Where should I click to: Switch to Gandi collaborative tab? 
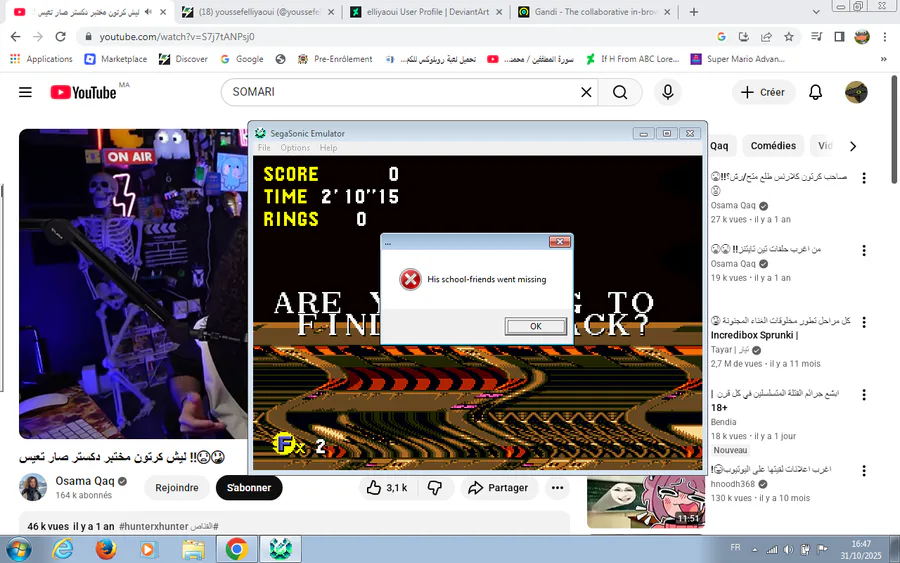[595, 11]
